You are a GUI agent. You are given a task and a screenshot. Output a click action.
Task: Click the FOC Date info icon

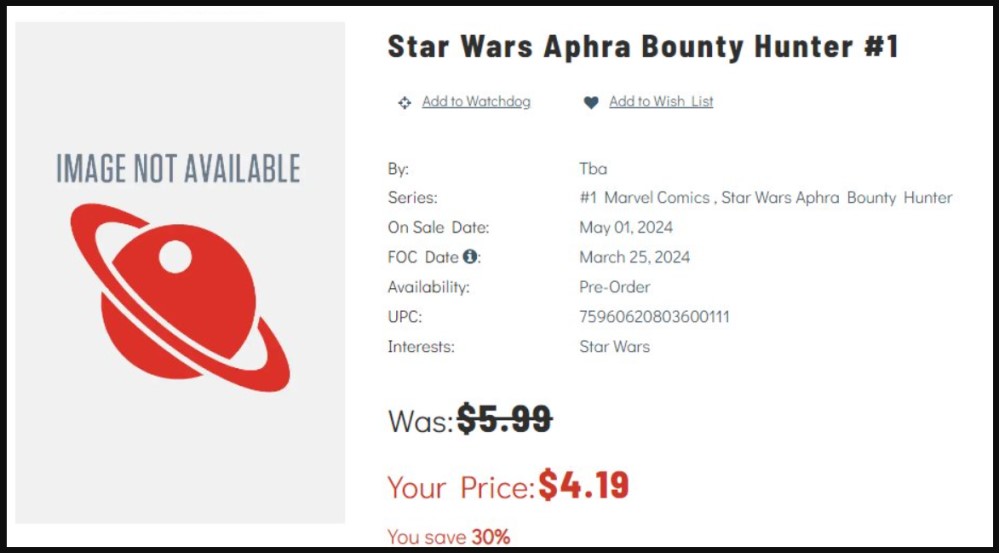click(469, 257)
